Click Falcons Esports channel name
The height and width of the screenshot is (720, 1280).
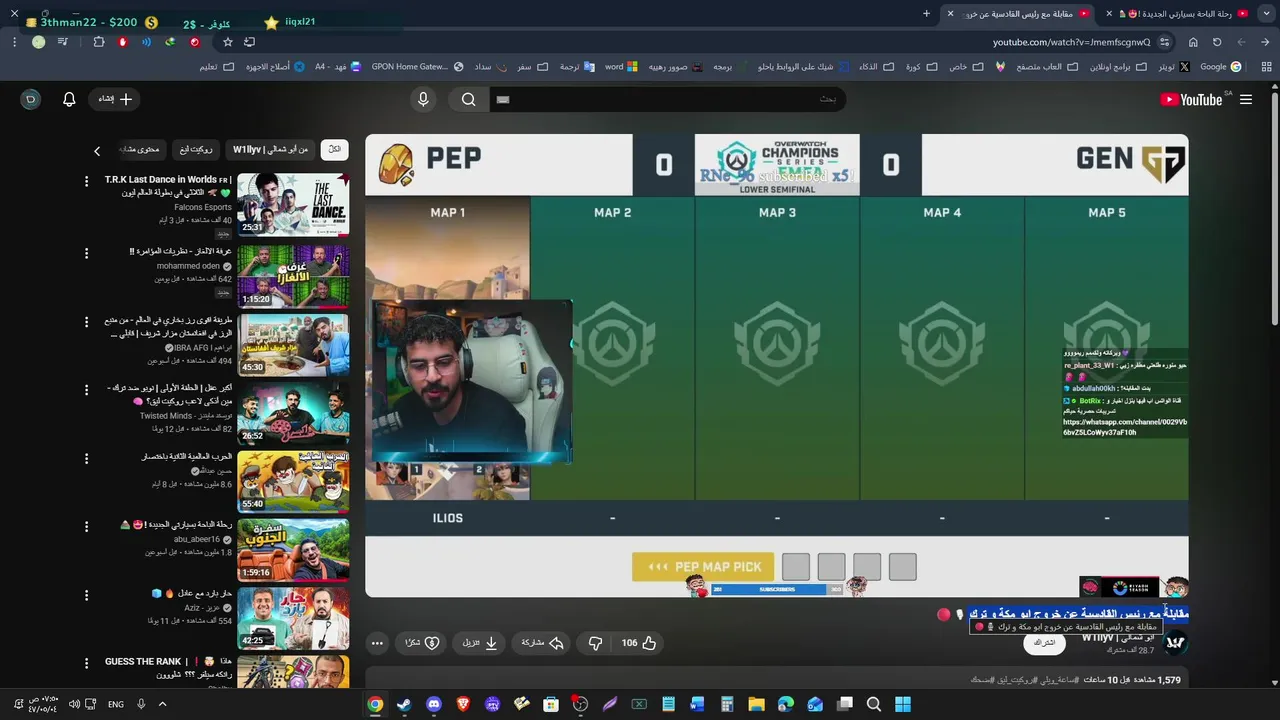(x=203, y=207)
